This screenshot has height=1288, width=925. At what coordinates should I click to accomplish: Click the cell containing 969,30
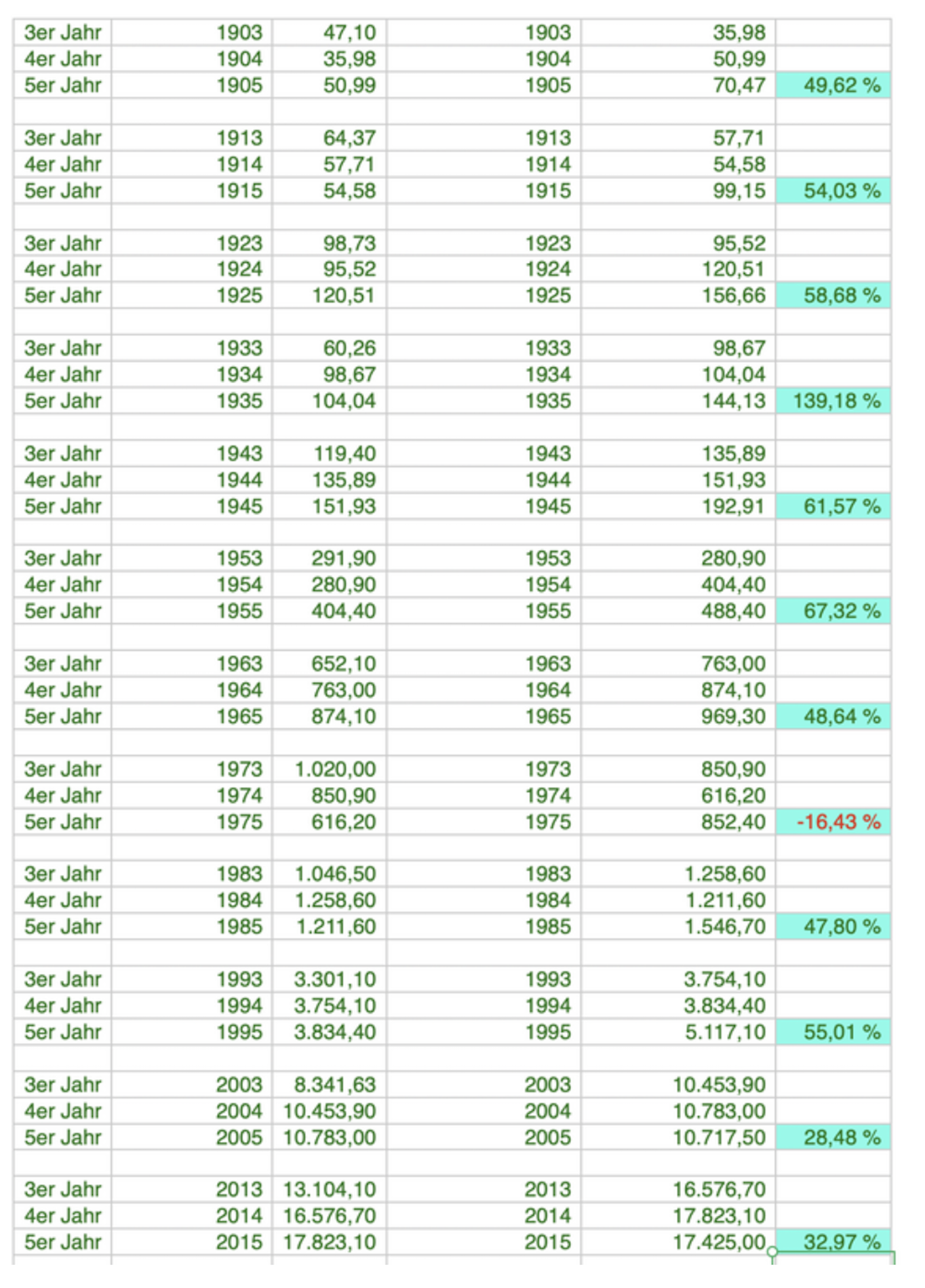click(678, 716)
